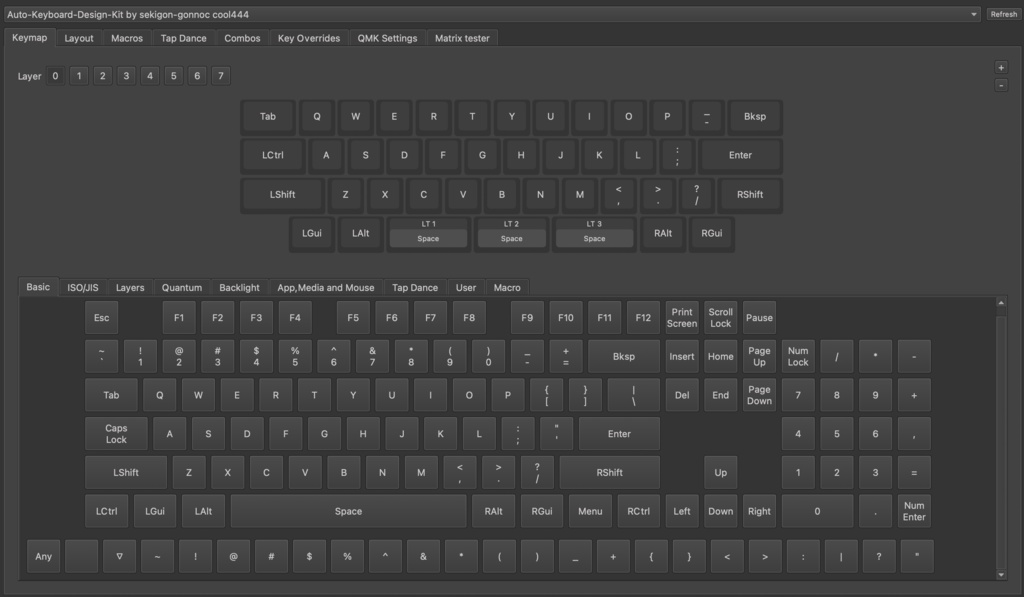Choose the Print Screen keycode

[682, 317]
